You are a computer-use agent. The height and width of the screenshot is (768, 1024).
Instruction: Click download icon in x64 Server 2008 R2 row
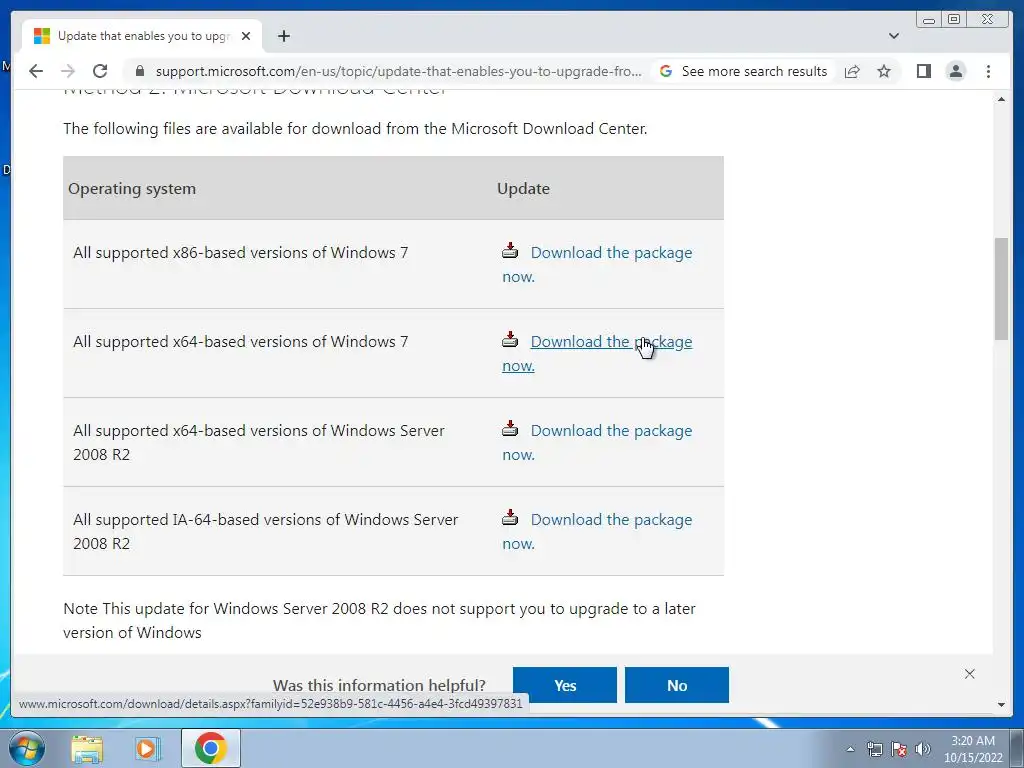coord(510,428)
